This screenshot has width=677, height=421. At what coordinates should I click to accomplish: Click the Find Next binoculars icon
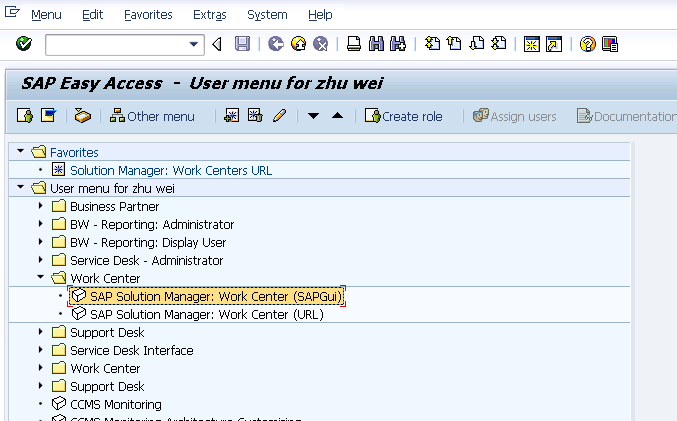(x=398, y=44)
